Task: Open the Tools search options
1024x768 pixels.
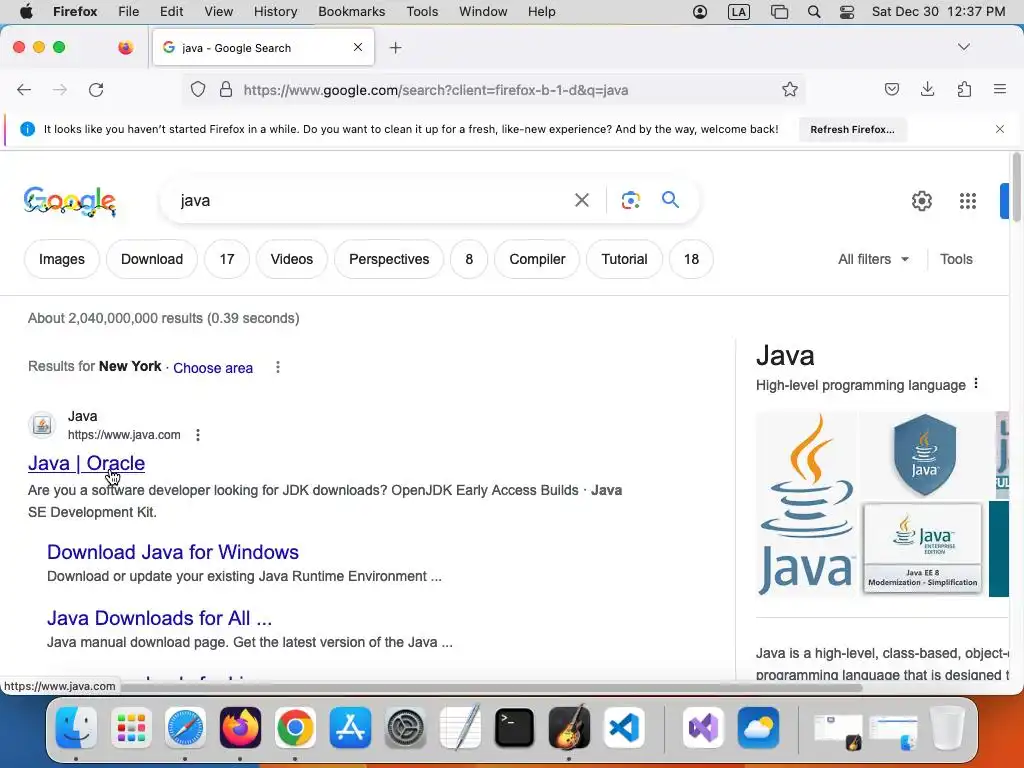Action: (956, 259)
